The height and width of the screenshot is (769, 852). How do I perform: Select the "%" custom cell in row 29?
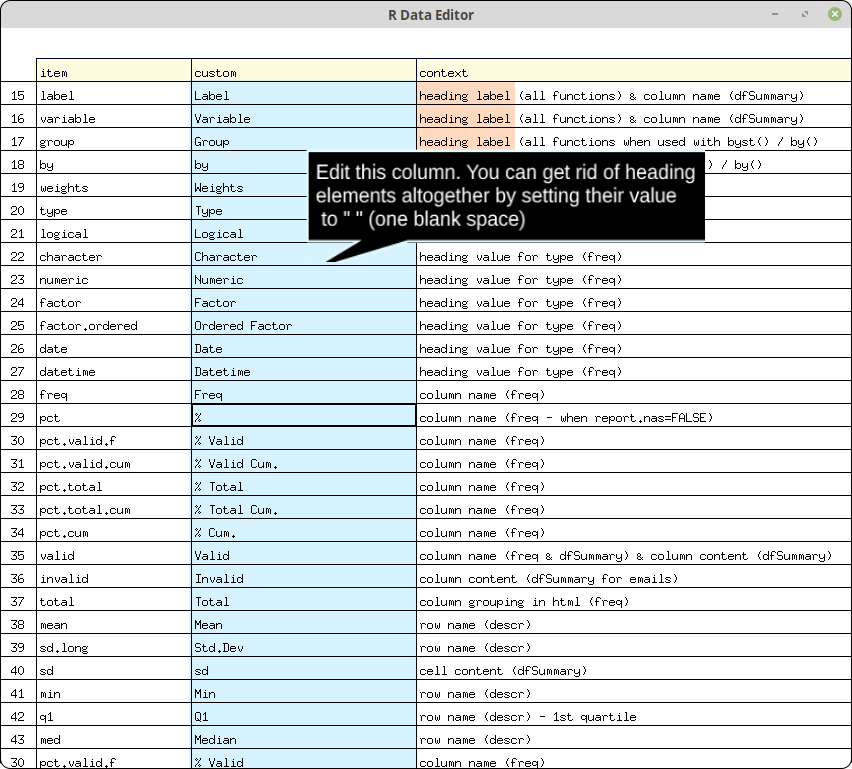click(x=304, y=418)
